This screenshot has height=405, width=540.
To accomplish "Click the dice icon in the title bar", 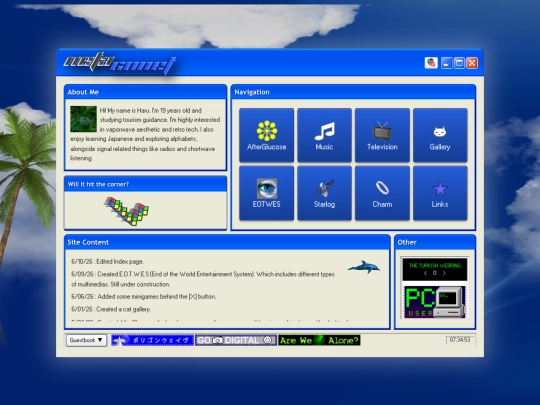I will coord(431,63).
